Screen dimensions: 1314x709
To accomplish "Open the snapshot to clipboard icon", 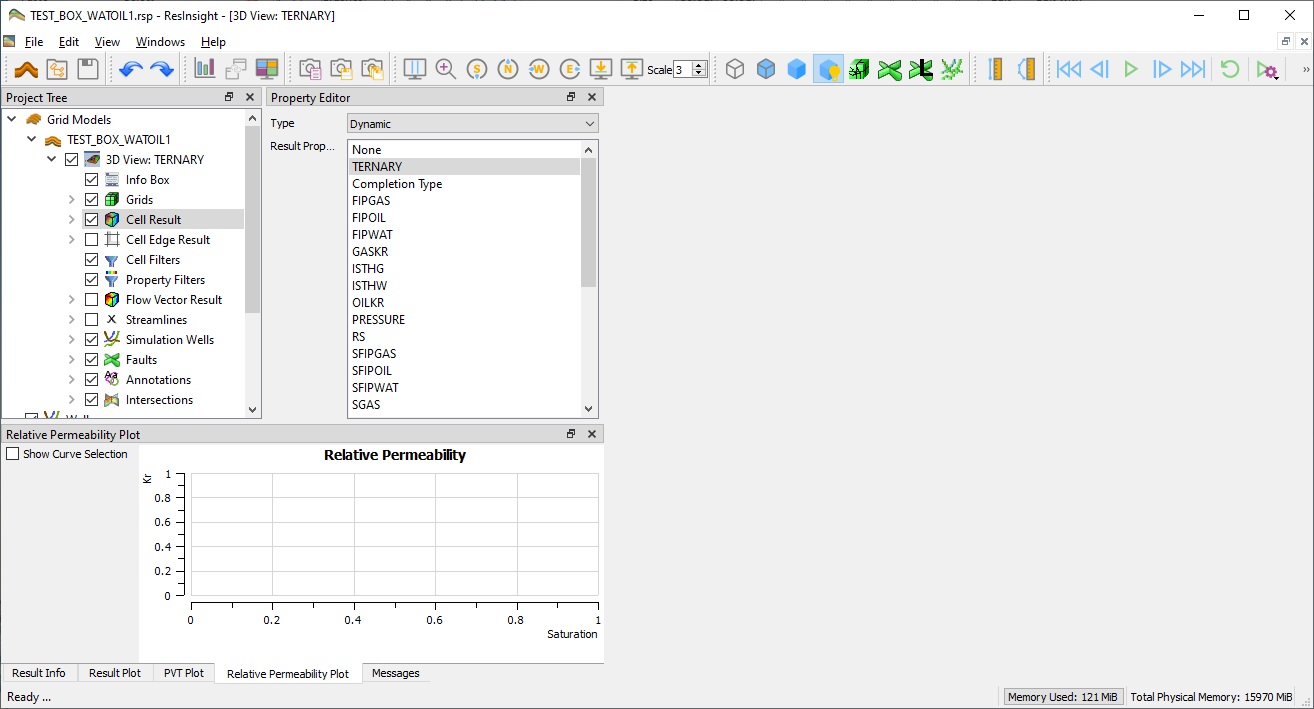I will coord(310,69).
